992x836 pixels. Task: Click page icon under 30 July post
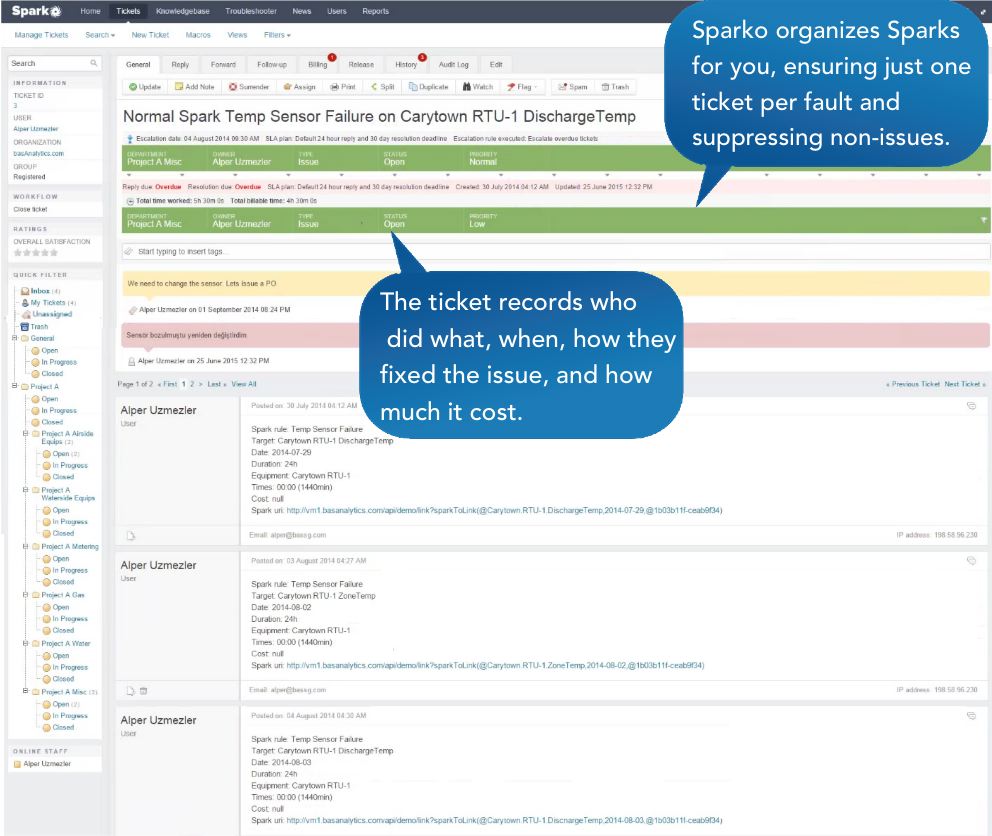131,536
